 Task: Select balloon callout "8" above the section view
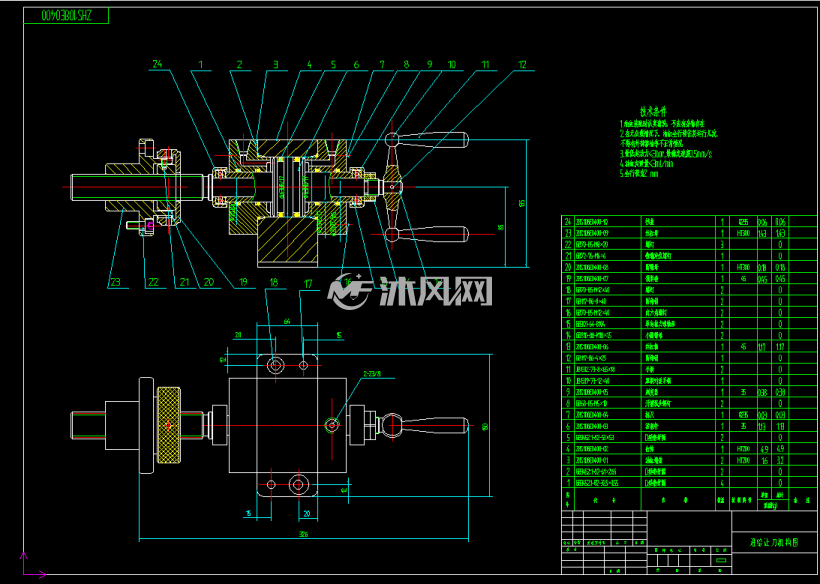(x=406, y=65)
